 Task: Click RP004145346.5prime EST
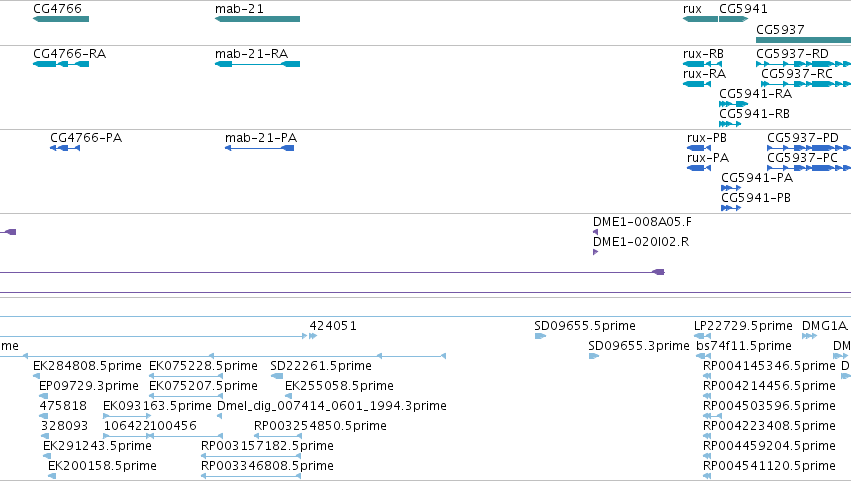pyautogui.click(x=707, y=376)
